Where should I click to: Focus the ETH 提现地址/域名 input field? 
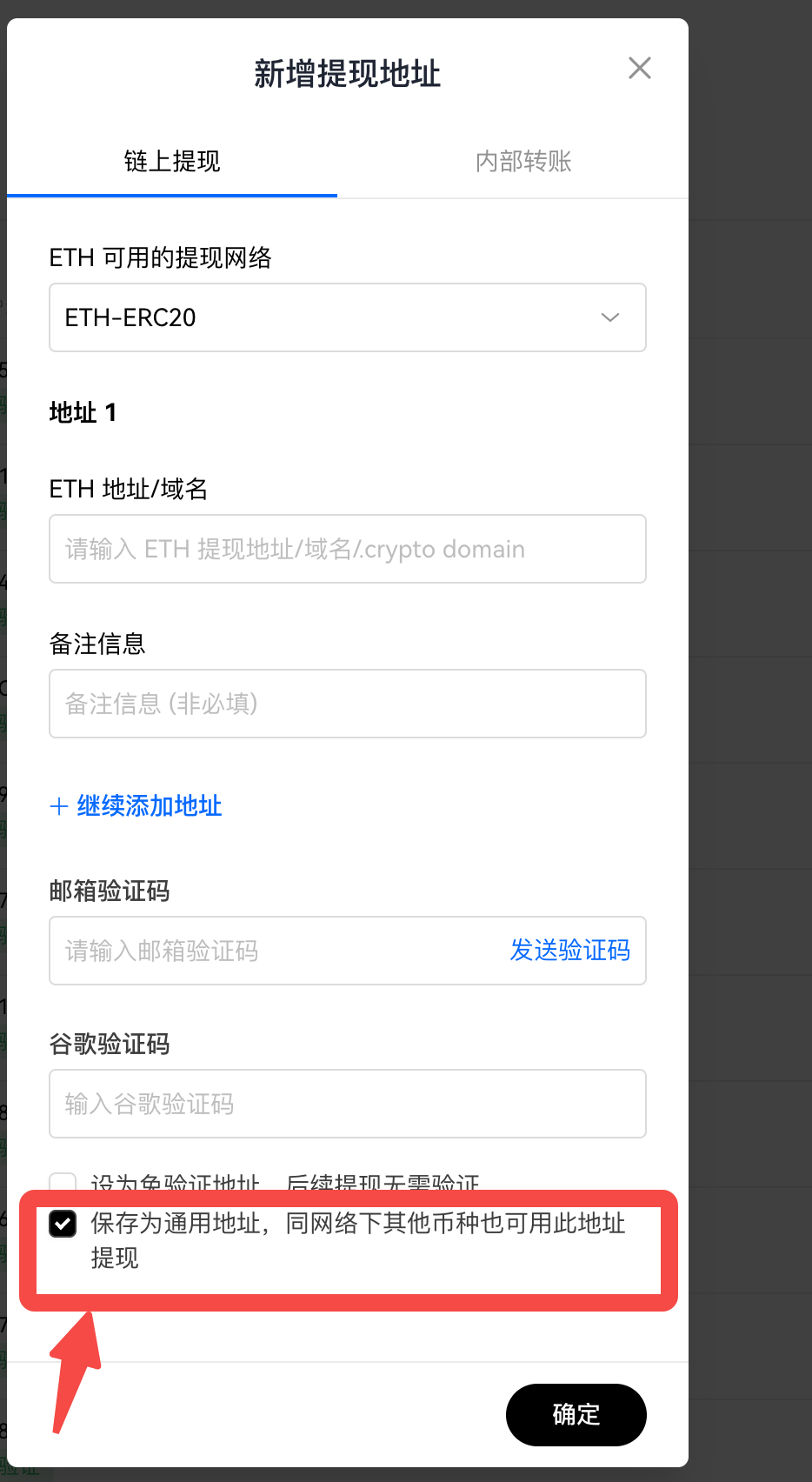pyautogui.click(x=348, y=549)
